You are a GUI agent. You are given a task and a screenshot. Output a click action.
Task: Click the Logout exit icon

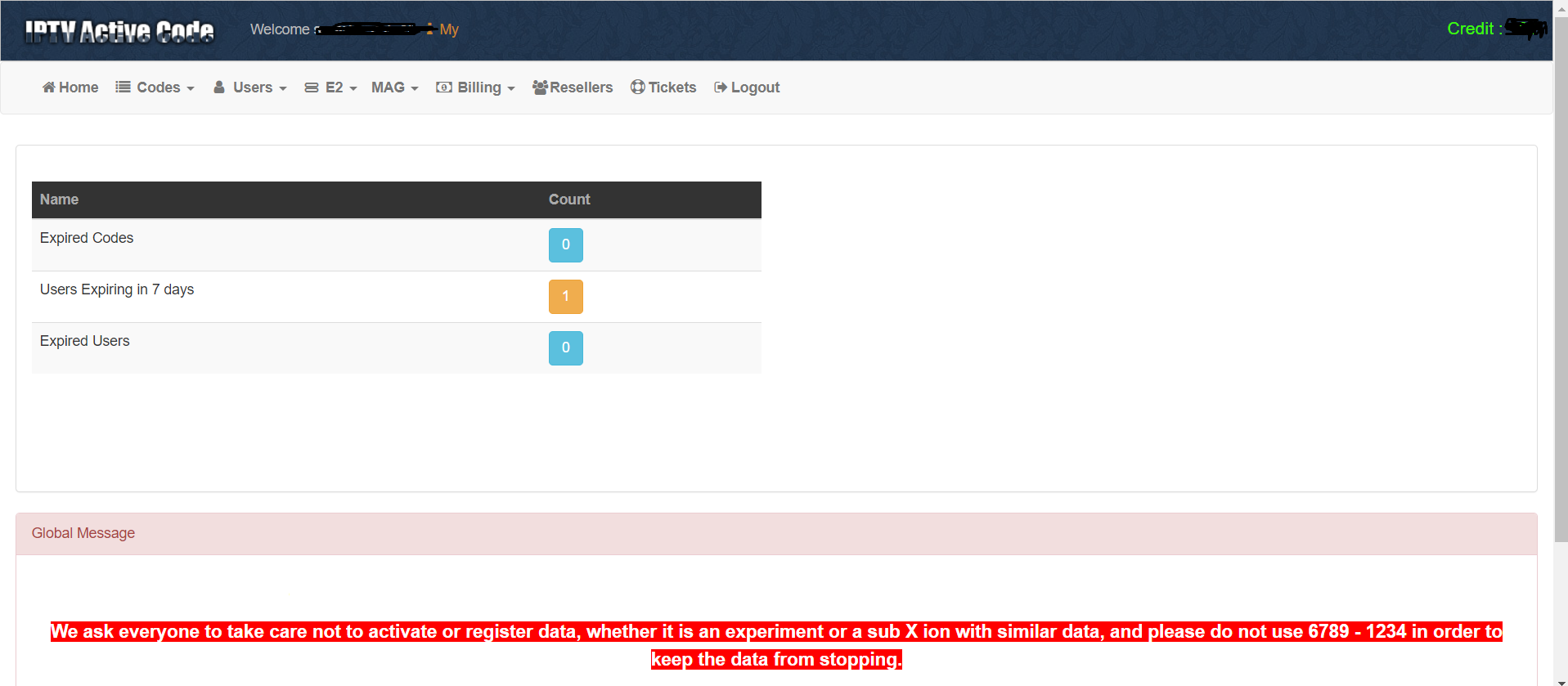coord(721,87)
